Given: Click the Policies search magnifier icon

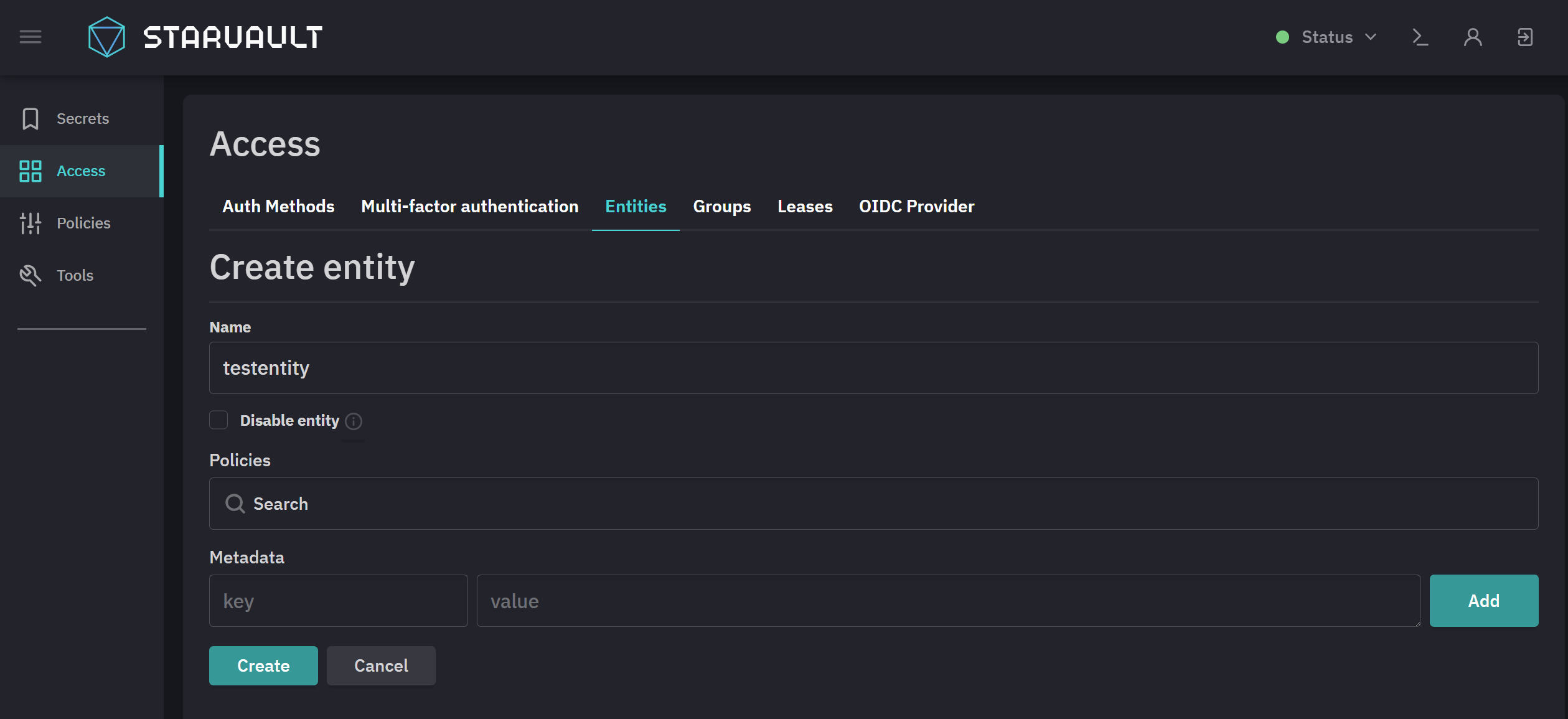Looking at the screenshot, I should click(x=235, y=504).
